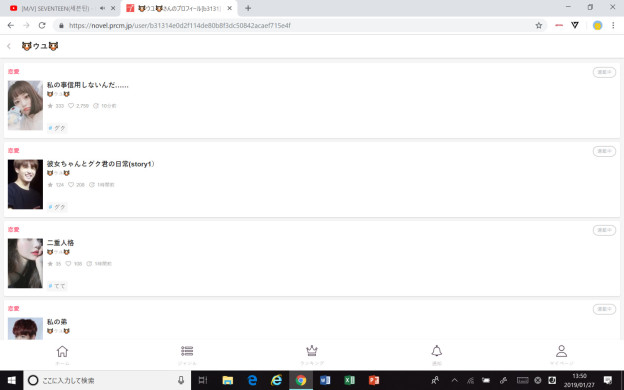
Task: Open the 彼女ちゃんとグク君の日常 cover thumbnail
Action: [x=25, y=184]
